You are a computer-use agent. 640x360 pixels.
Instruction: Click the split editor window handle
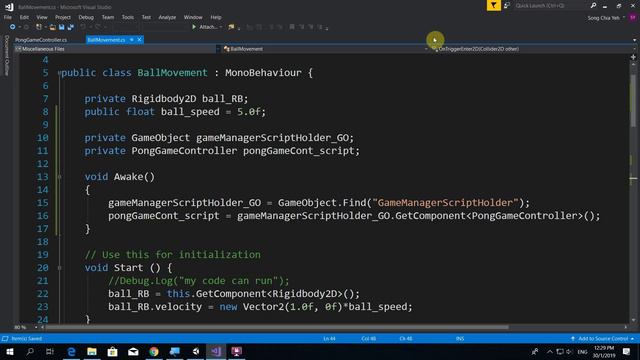click(x=633, y=57)
